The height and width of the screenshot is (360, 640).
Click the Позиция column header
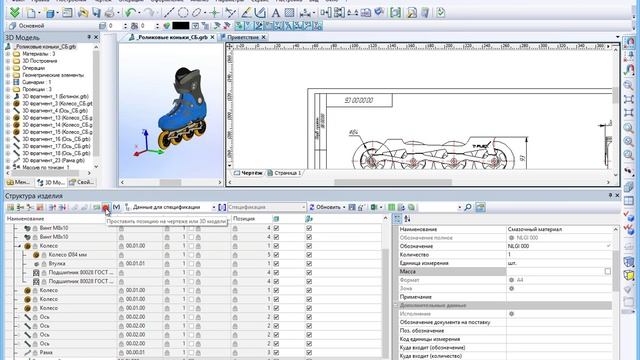(244, 219)
